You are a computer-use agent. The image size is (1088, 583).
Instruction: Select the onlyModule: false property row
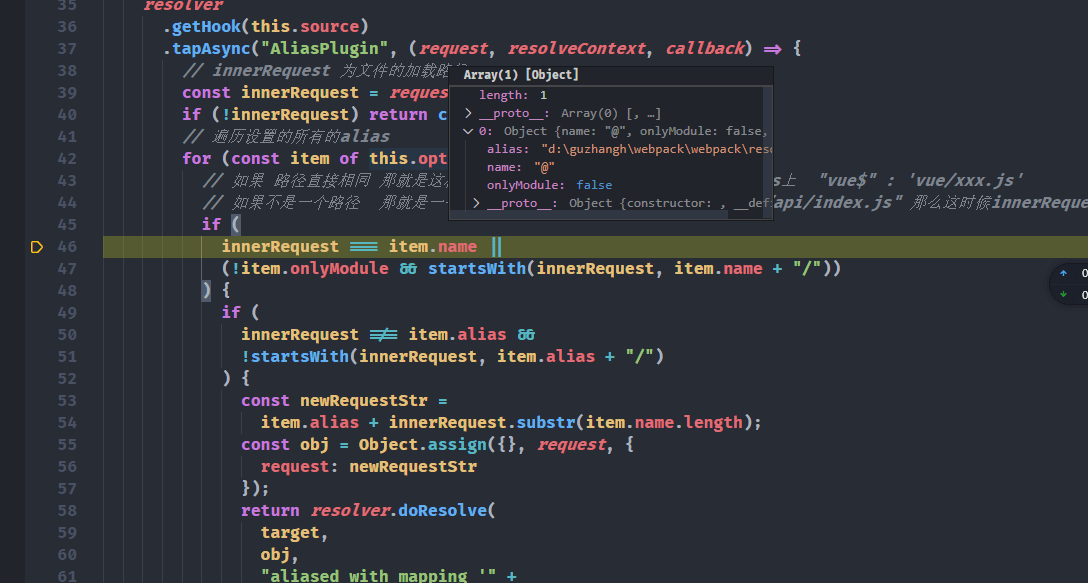(x=548, y=185)
